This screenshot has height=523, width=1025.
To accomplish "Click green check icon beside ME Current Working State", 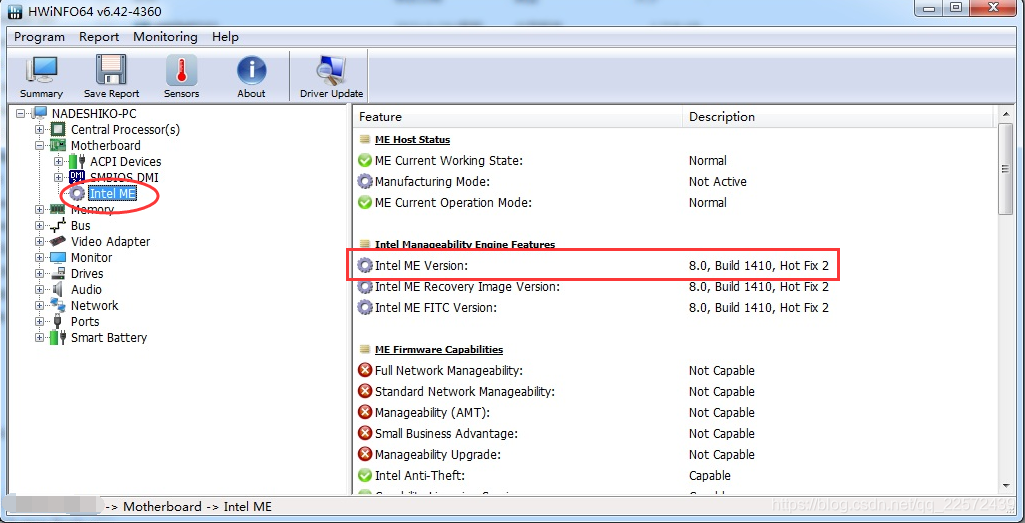I will click(365, 161).
